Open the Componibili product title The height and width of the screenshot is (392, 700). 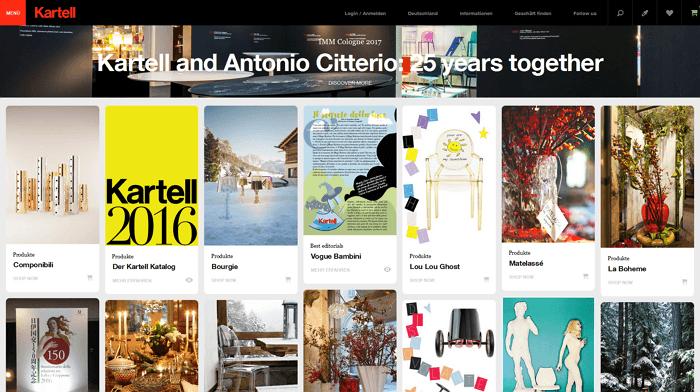tap(33, 265)
